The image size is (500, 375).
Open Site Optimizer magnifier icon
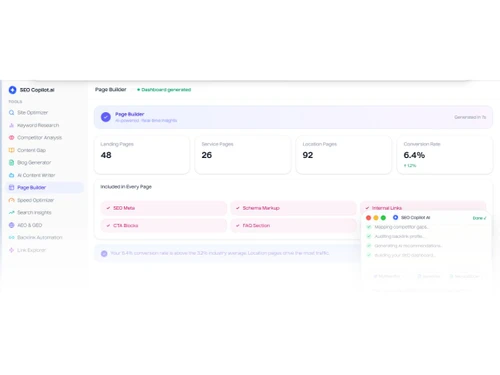(x=11, y=113)
